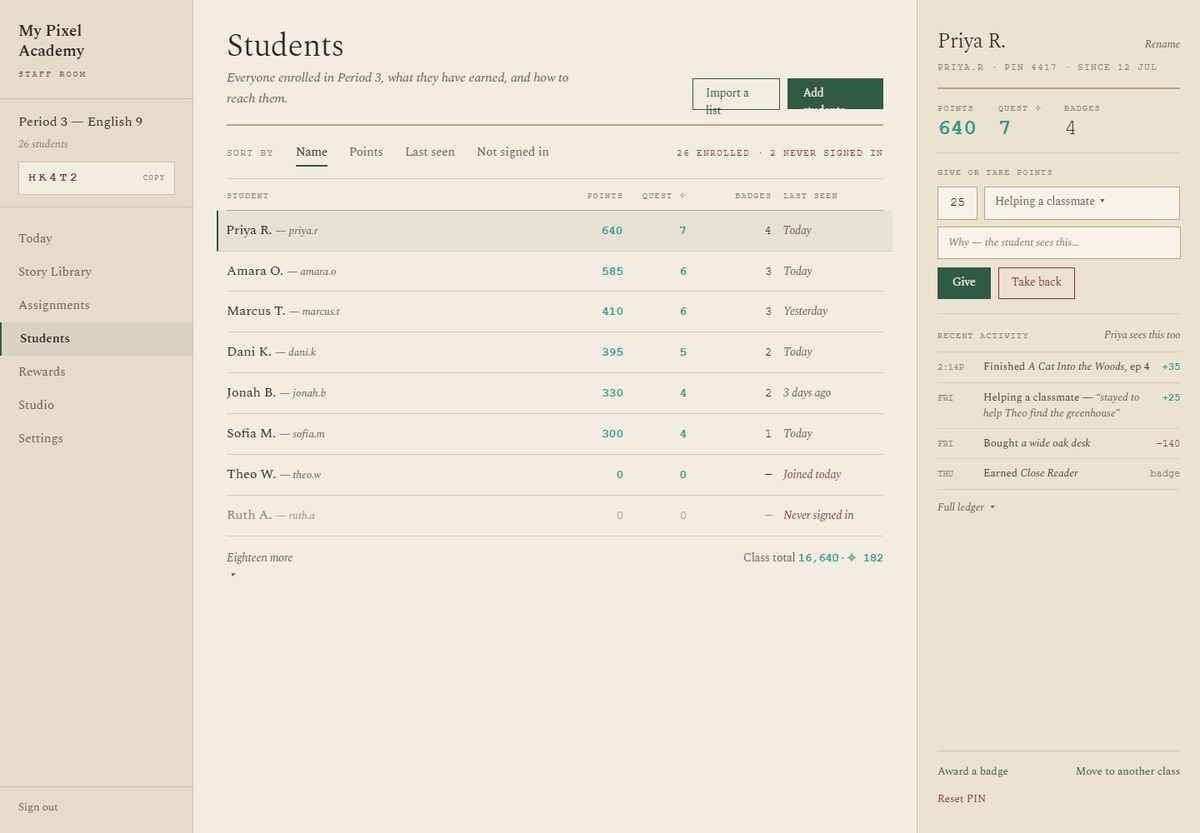
Task: Click the Give points button
Action: (x=964, y=283)
